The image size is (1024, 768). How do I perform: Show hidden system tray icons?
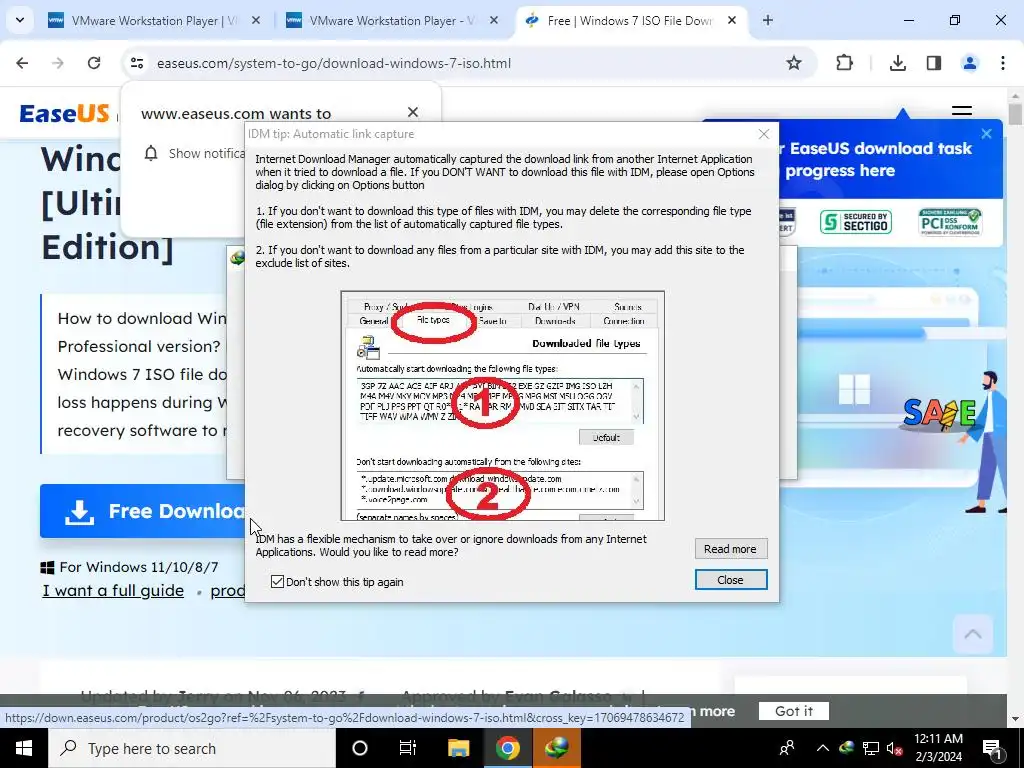coord(822,748)
